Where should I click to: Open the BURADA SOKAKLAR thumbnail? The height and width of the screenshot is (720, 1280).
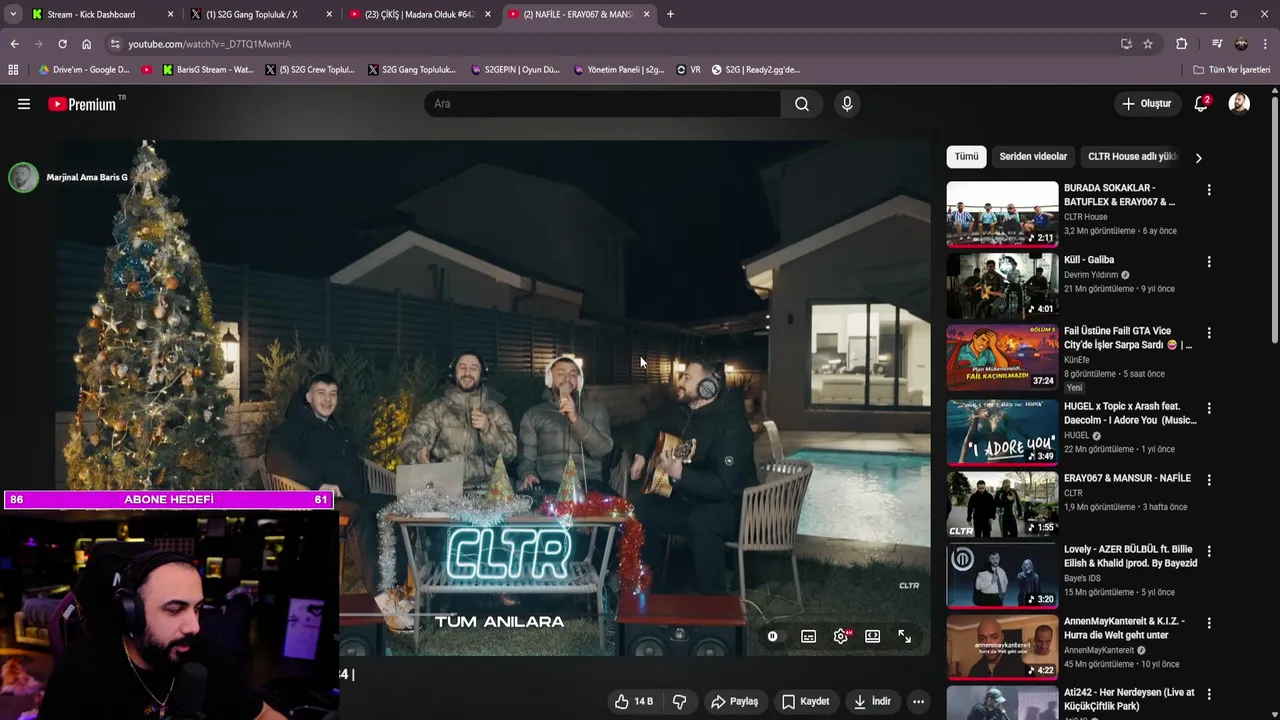coord(1002,213)
